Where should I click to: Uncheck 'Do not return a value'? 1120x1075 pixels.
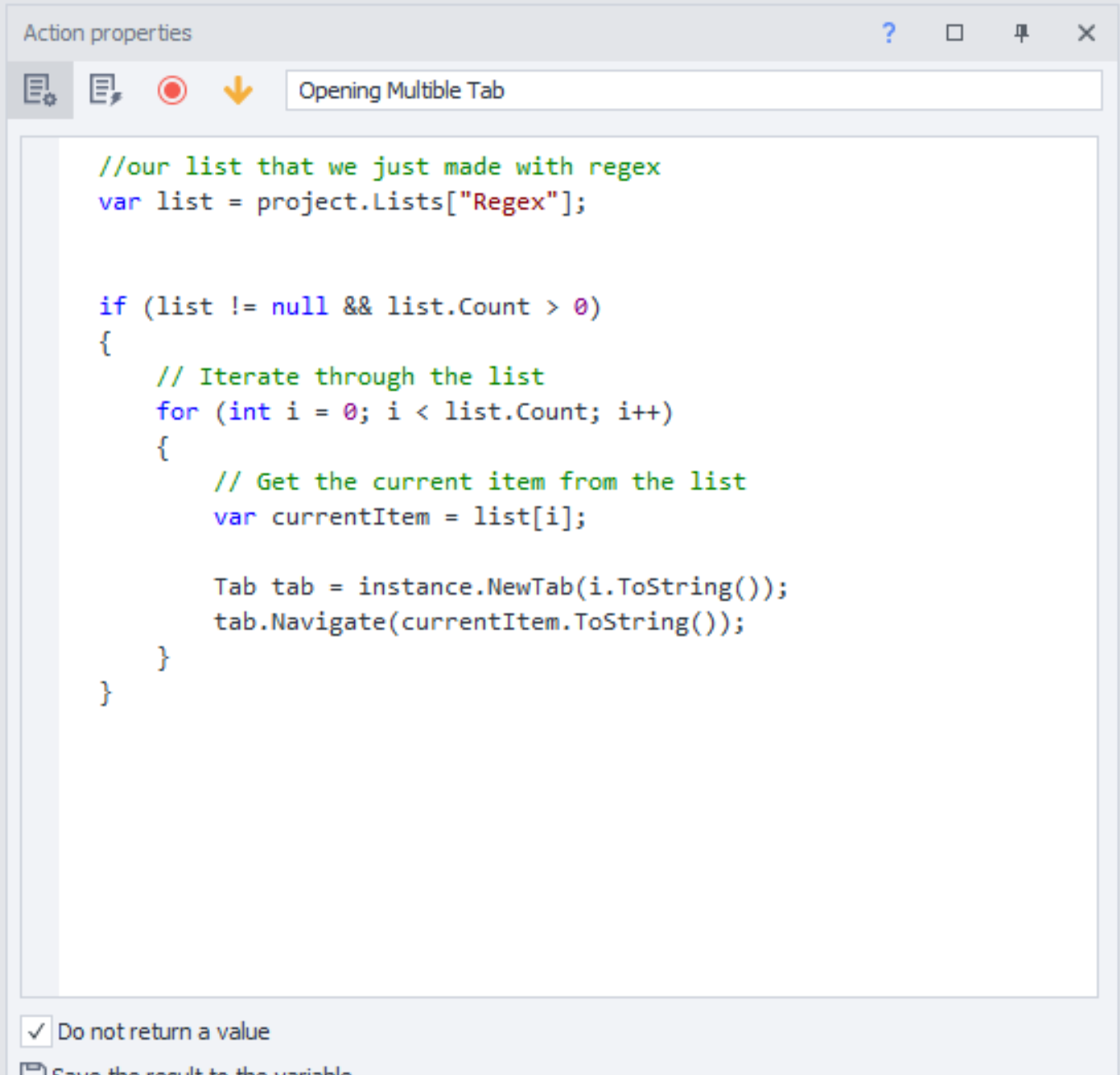pyautogui.click(x=36, y=1031)
